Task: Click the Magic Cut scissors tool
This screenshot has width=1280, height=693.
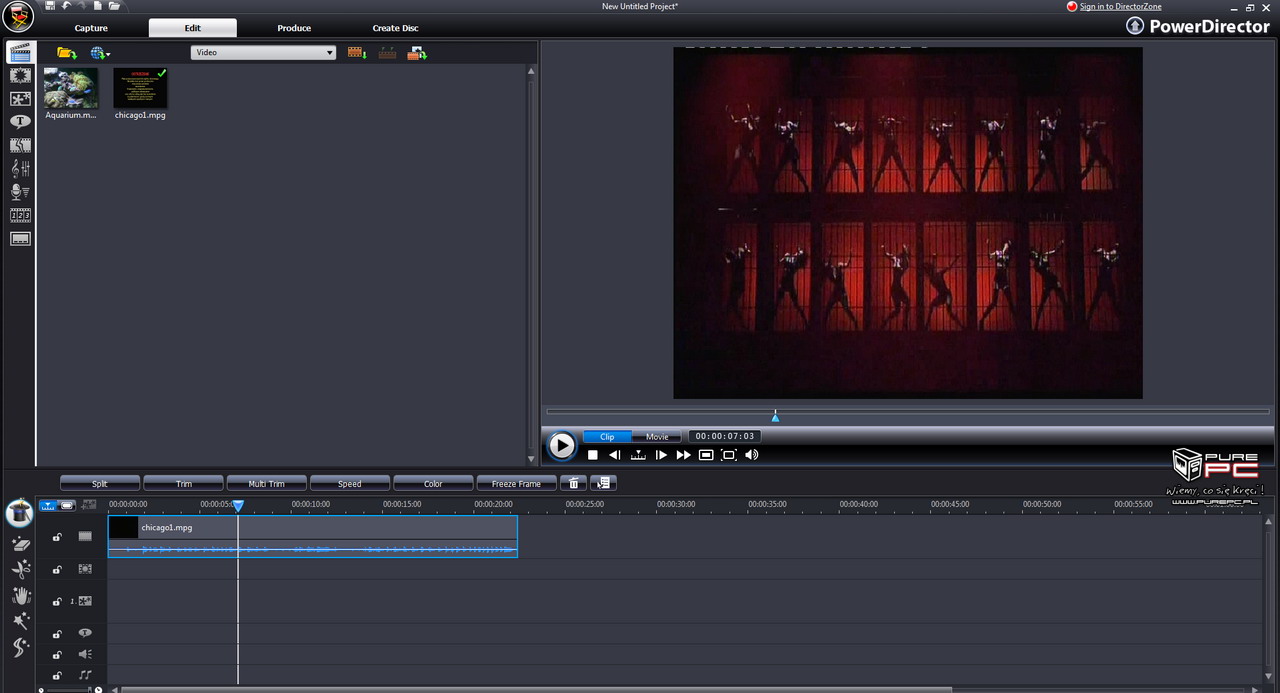Action: click(20, 570)
